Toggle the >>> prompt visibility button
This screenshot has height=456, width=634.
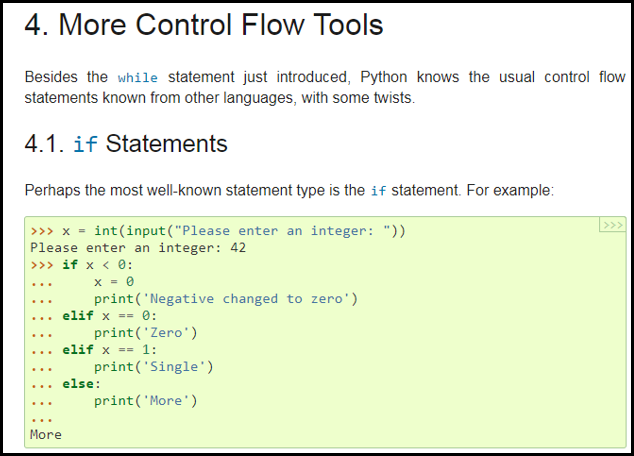pos(611,225)
